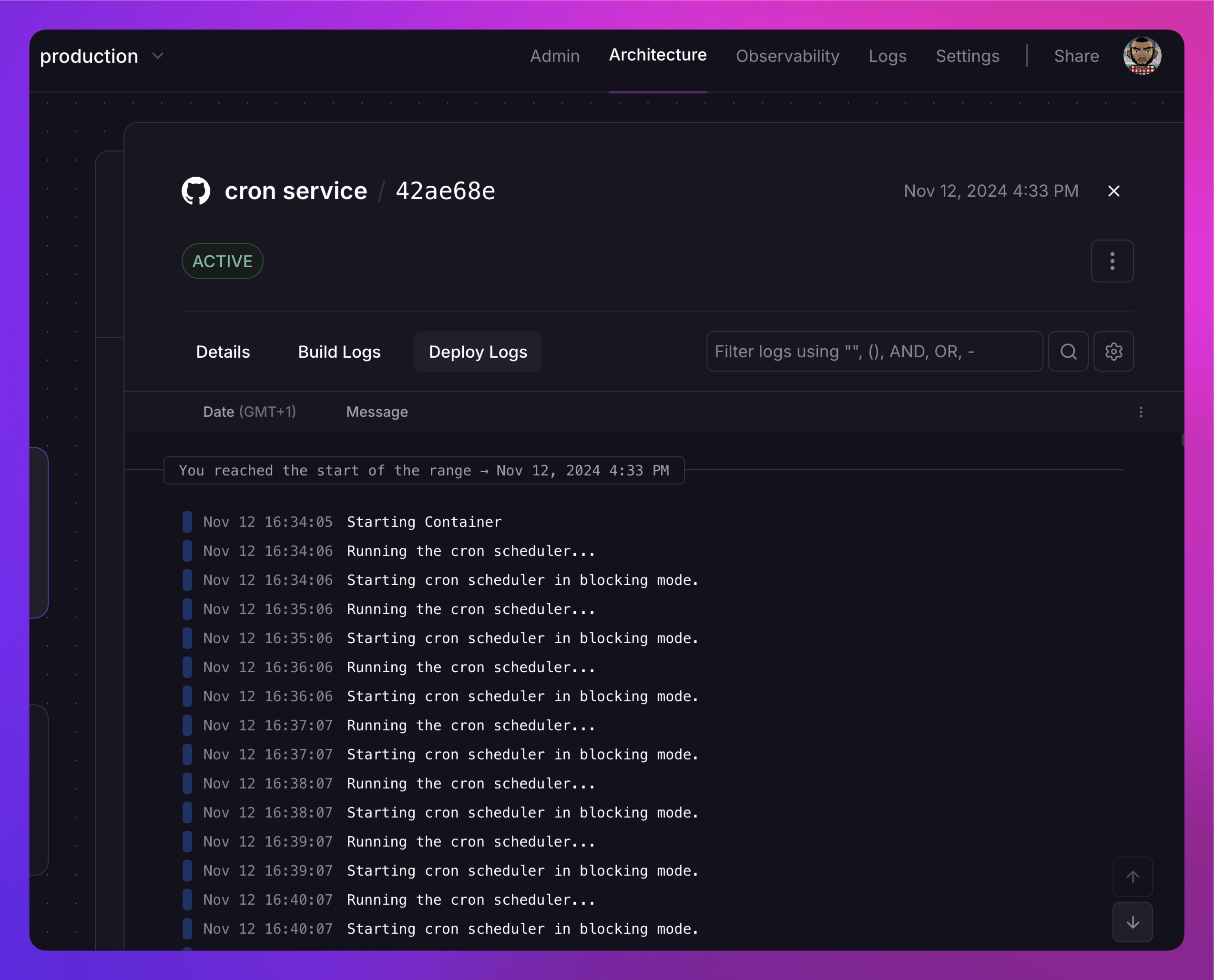
Task: Jump to latest logs with down arrow
Action: tap(1132, 922)
